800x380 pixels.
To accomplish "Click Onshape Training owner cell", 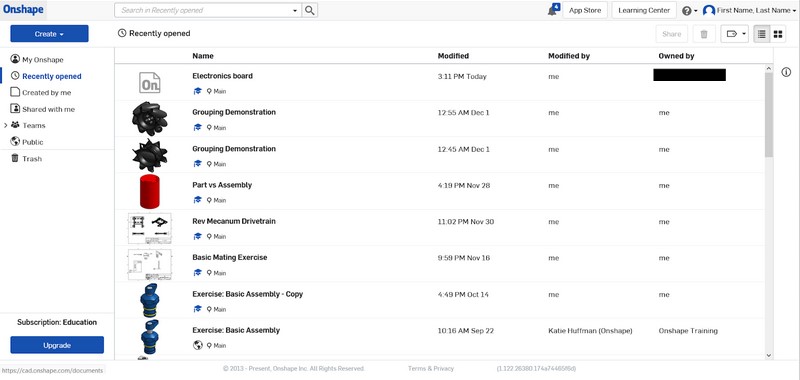I will [x=688, y=331].
